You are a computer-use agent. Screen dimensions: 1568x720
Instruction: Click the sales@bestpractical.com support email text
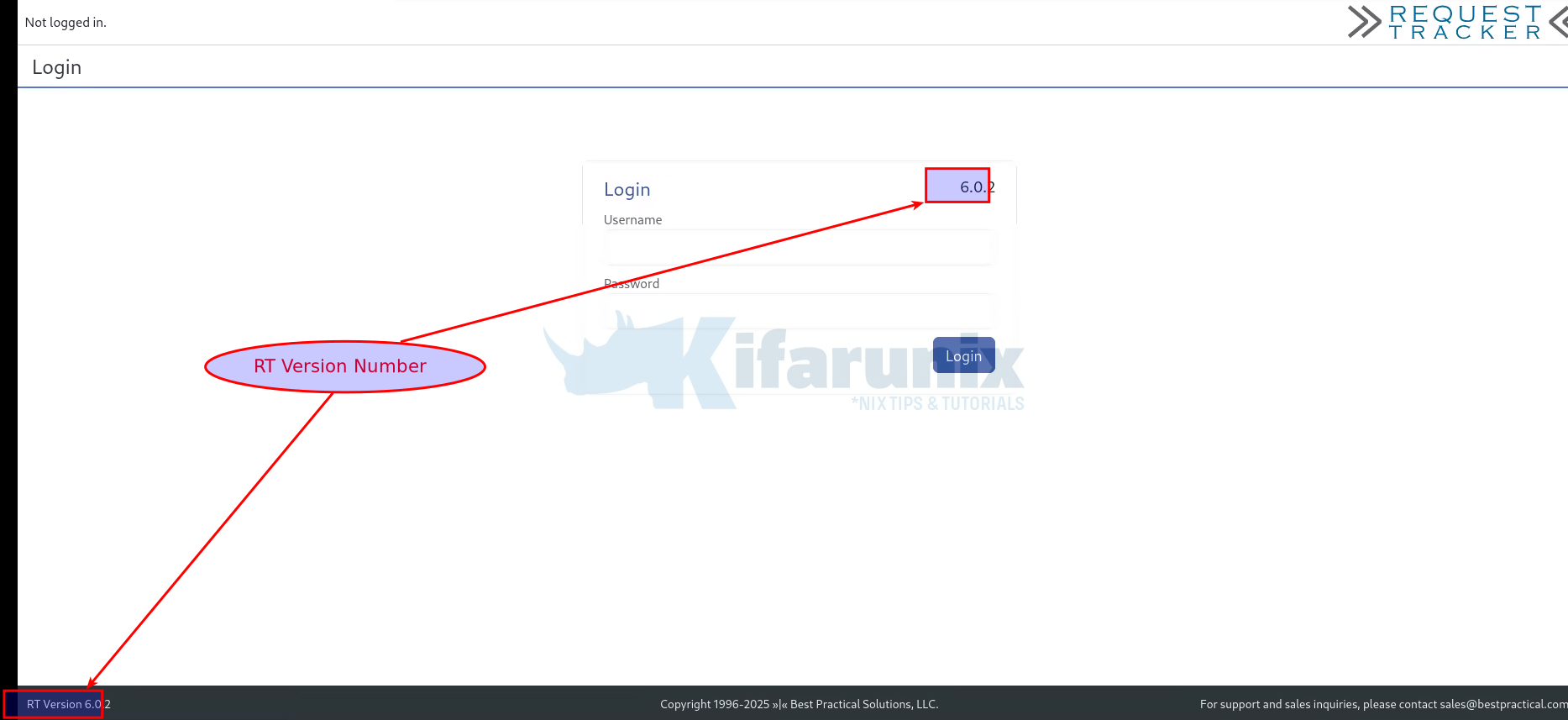coord(1503,704)
